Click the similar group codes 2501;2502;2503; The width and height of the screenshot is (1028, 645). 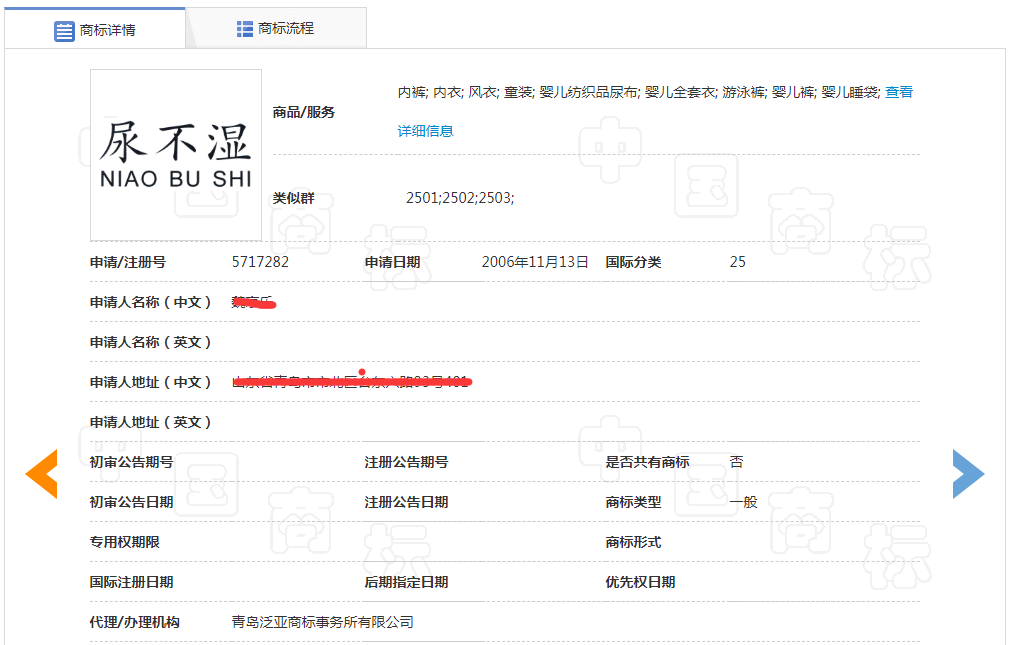(460, 198)
